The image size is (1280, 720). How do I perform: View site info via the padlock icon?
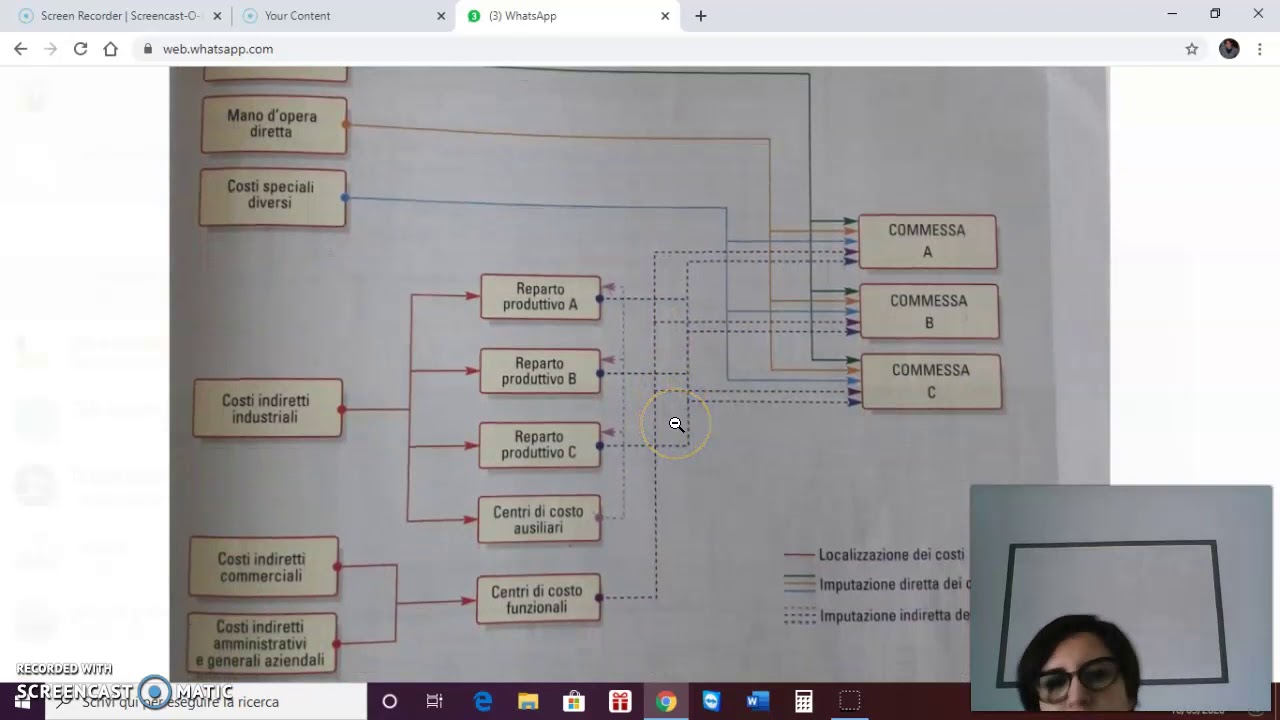pos(148,49)
